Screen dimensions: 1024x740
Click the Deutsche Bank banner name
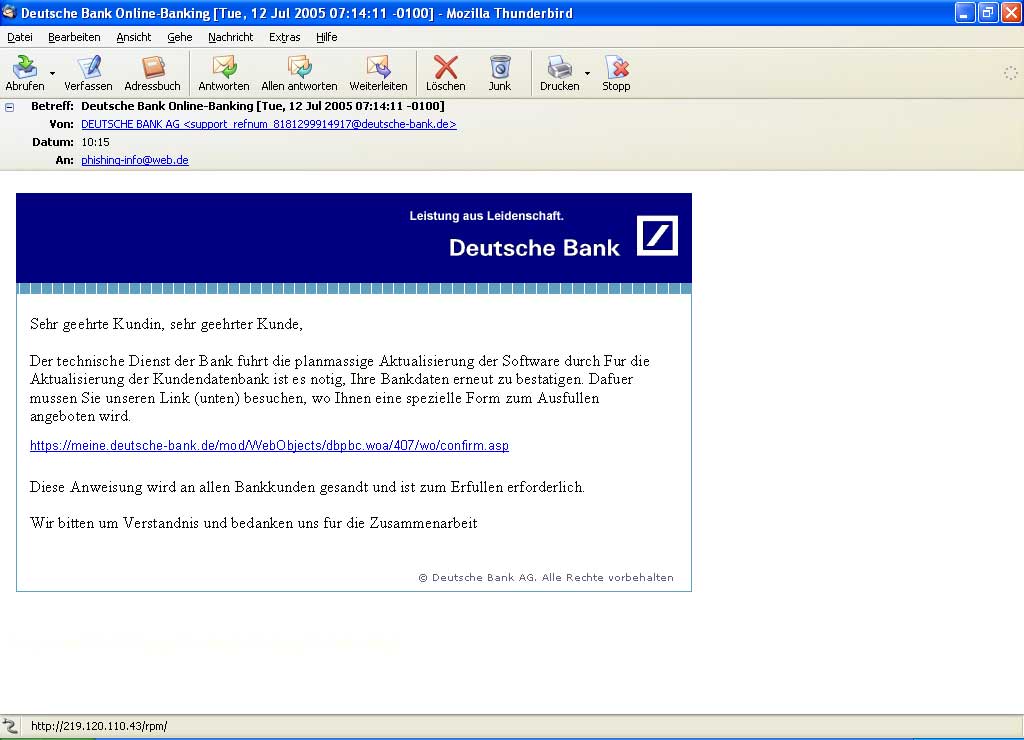[534, 248]
